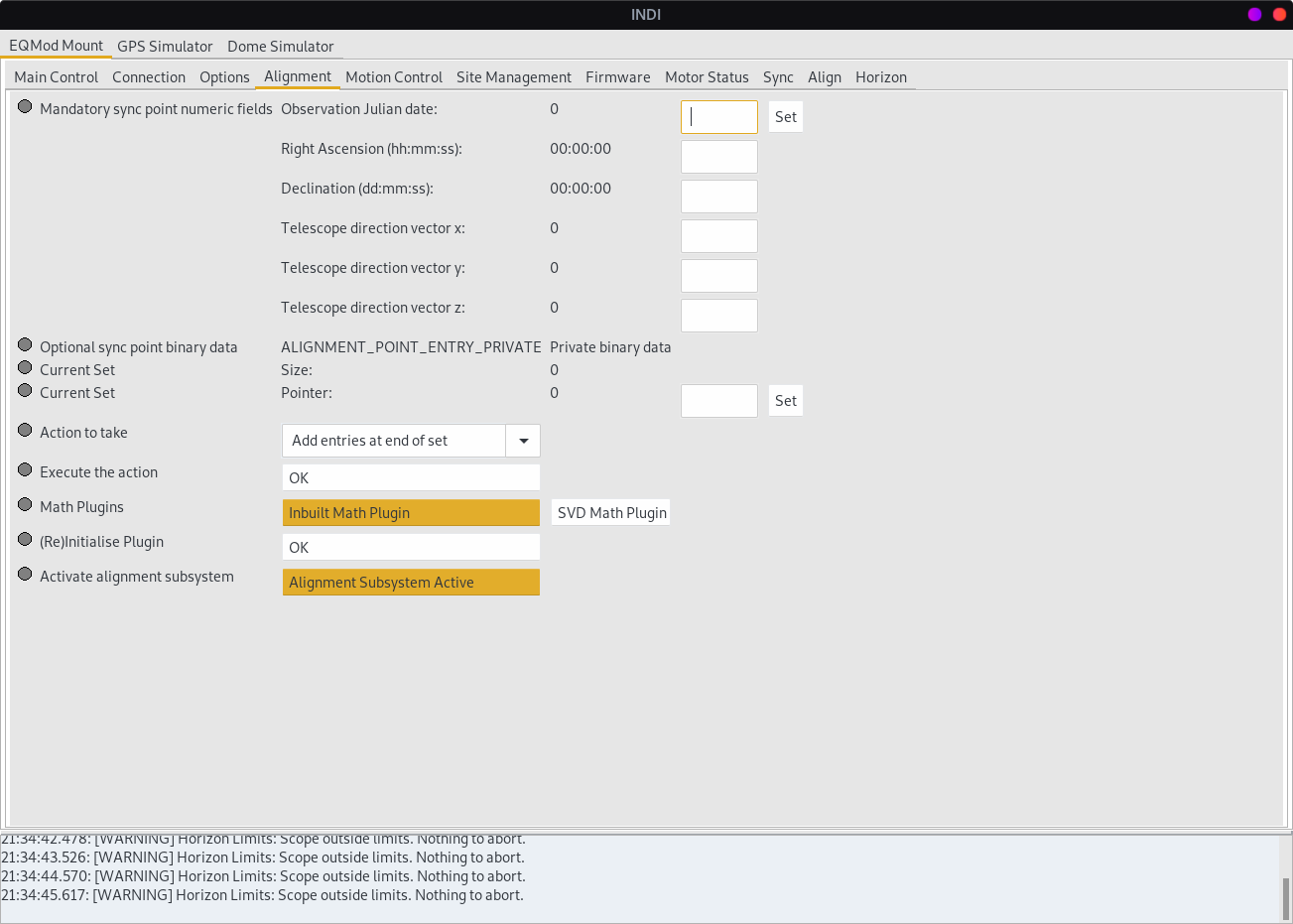Click the ALIGNMENT_POINT_ENTRY_PRIVATE label
1293x924 pixels.
[x=411, y=347]
